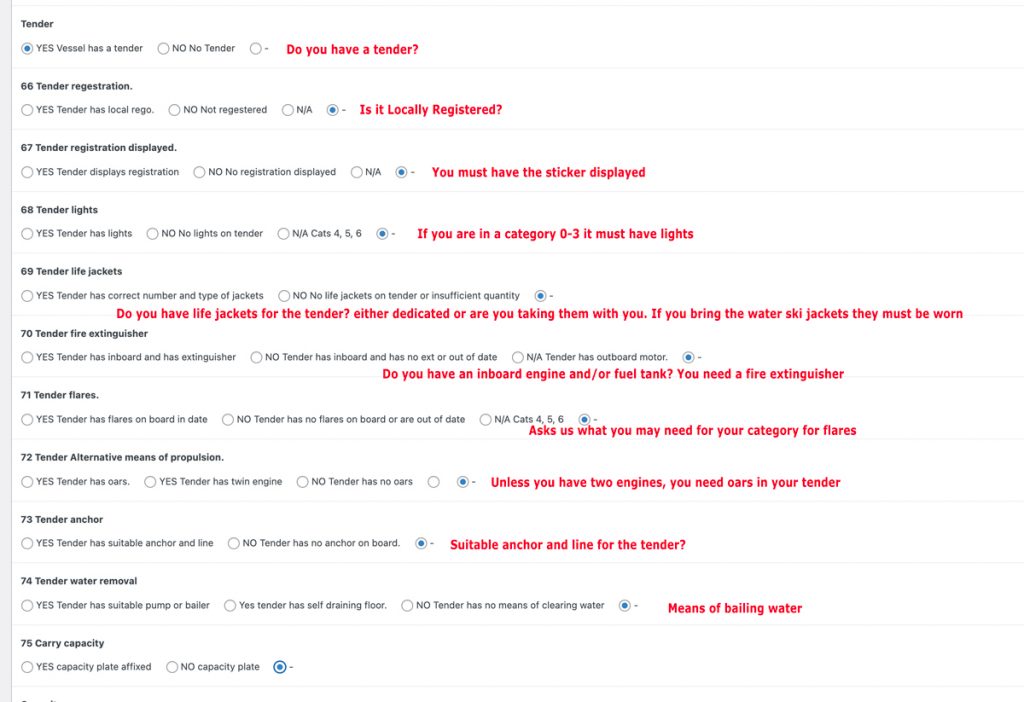Choose 'NO No registration displayed'
This screenshot has width=1024, height=702.
tap(200, 172)
